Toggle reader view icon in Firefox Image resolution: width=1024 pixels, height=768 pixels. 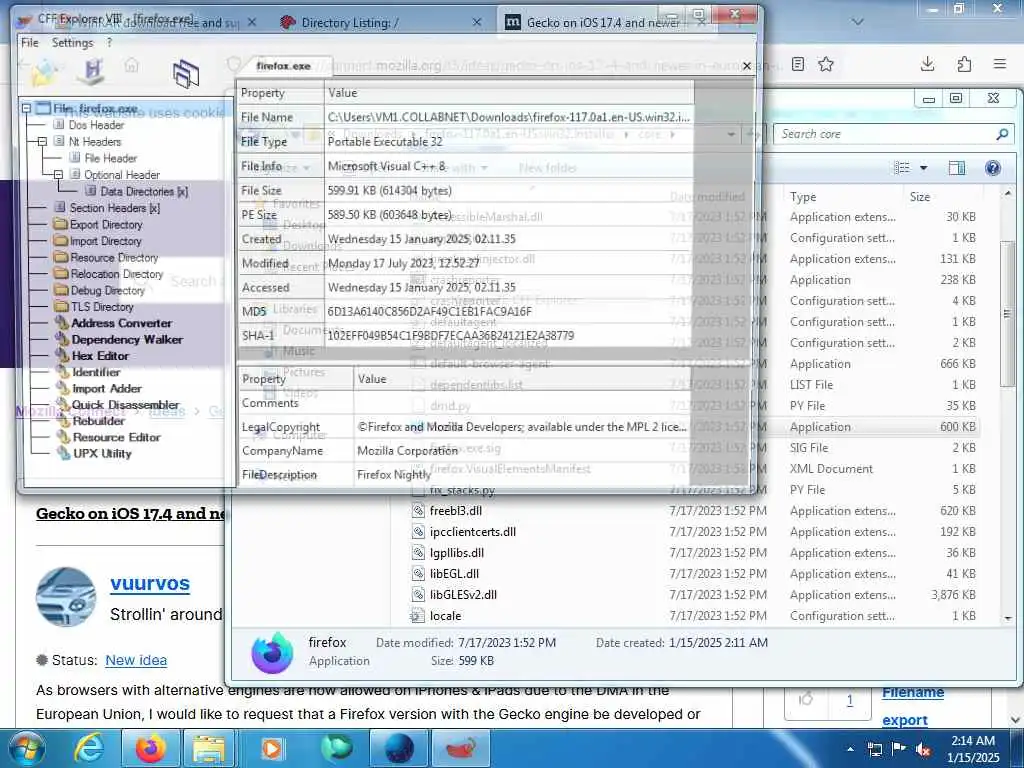(x=797, y=64)
